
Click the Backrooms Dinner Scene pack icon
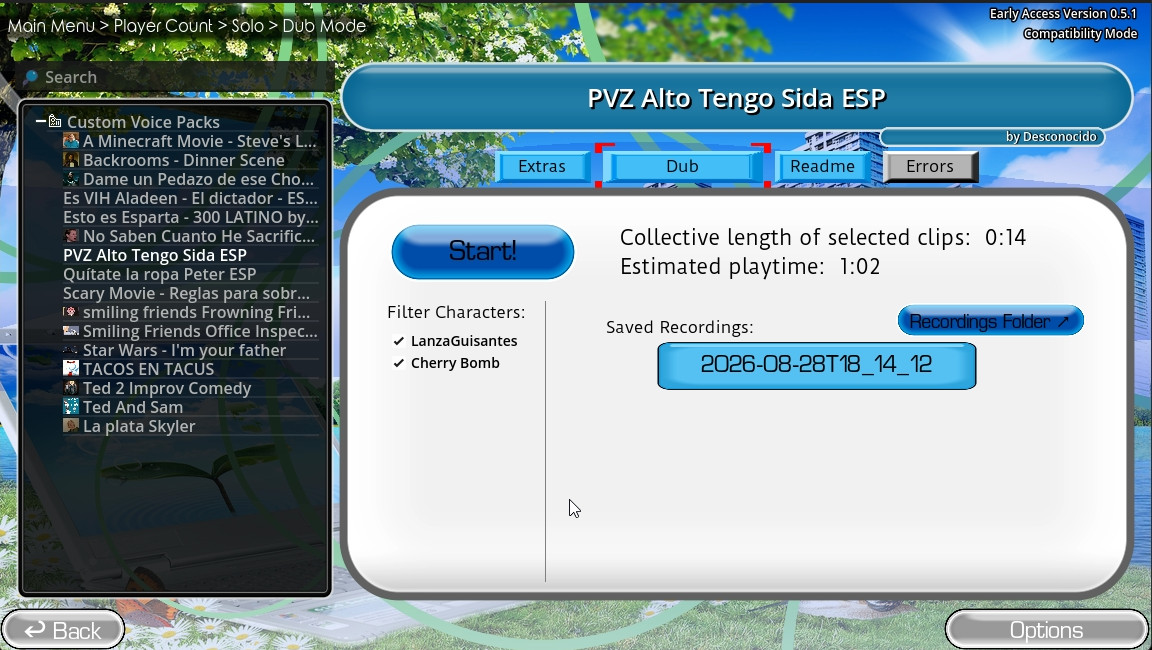(x=71, y=160)
